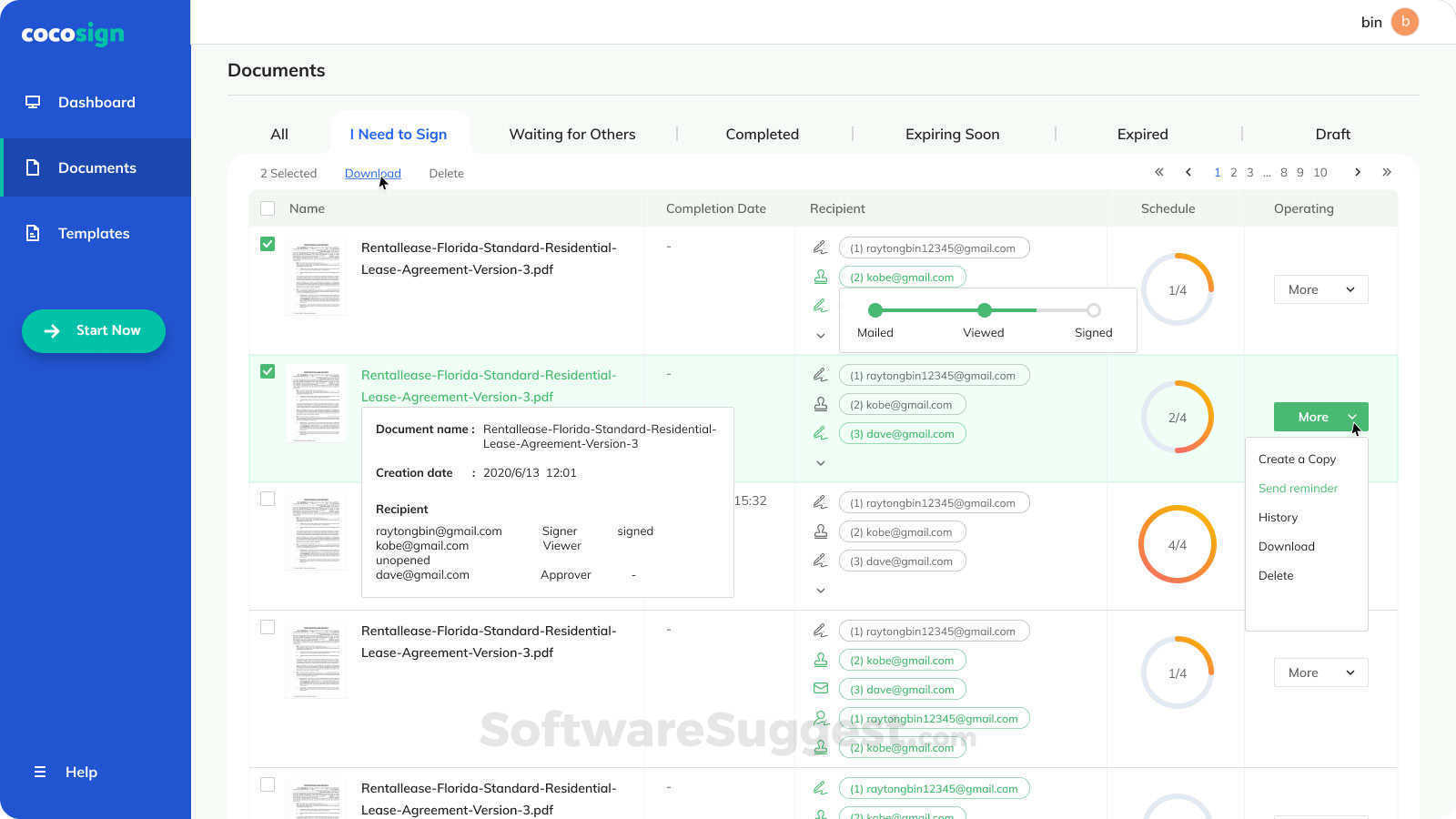Click the Signed step on status tracker
This screenshot has height=819, width=1456.
pyautogui.click(x=1094, y=310)
